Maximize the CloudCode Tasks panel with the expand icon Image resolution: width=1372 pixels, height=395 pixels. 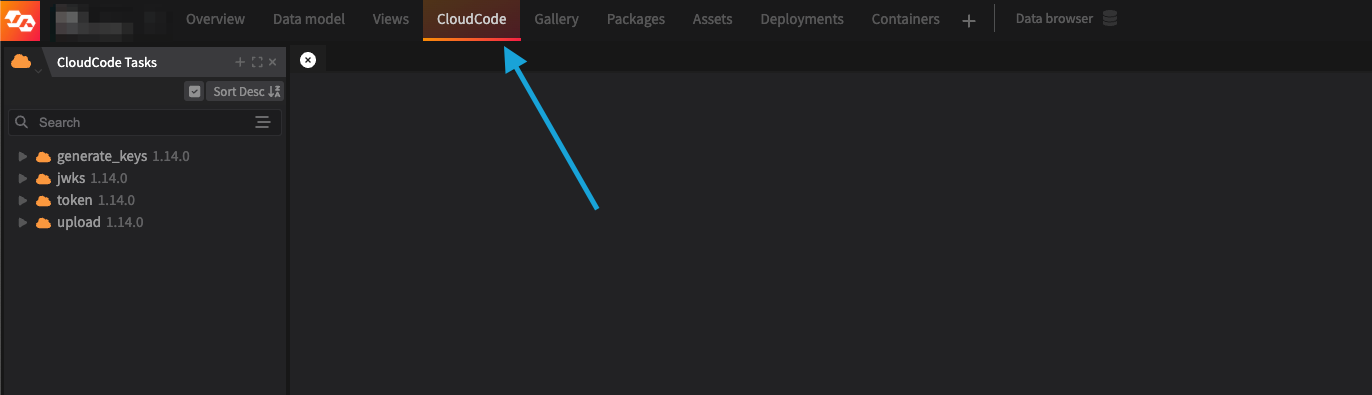pyautogui.click(x=257, y=62)
